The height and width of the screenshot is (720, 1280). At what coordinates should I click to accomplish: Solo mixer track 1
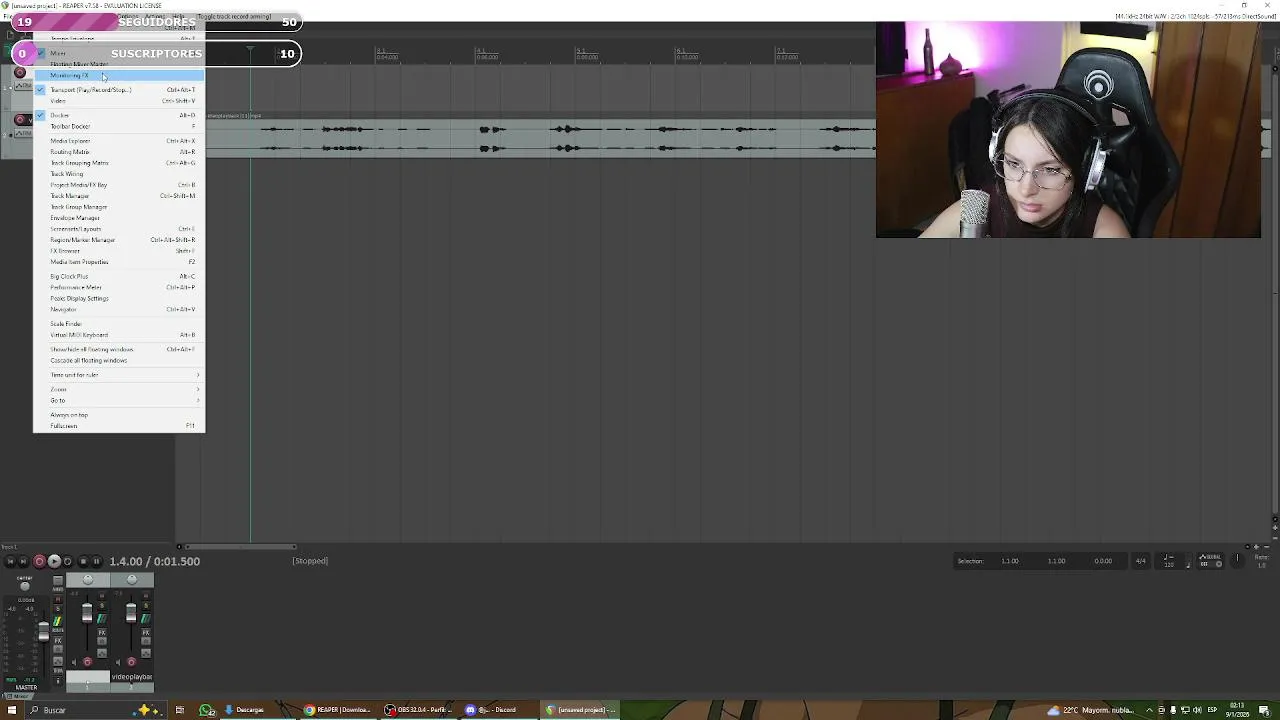pyautogui.click(x=102, y=605)
